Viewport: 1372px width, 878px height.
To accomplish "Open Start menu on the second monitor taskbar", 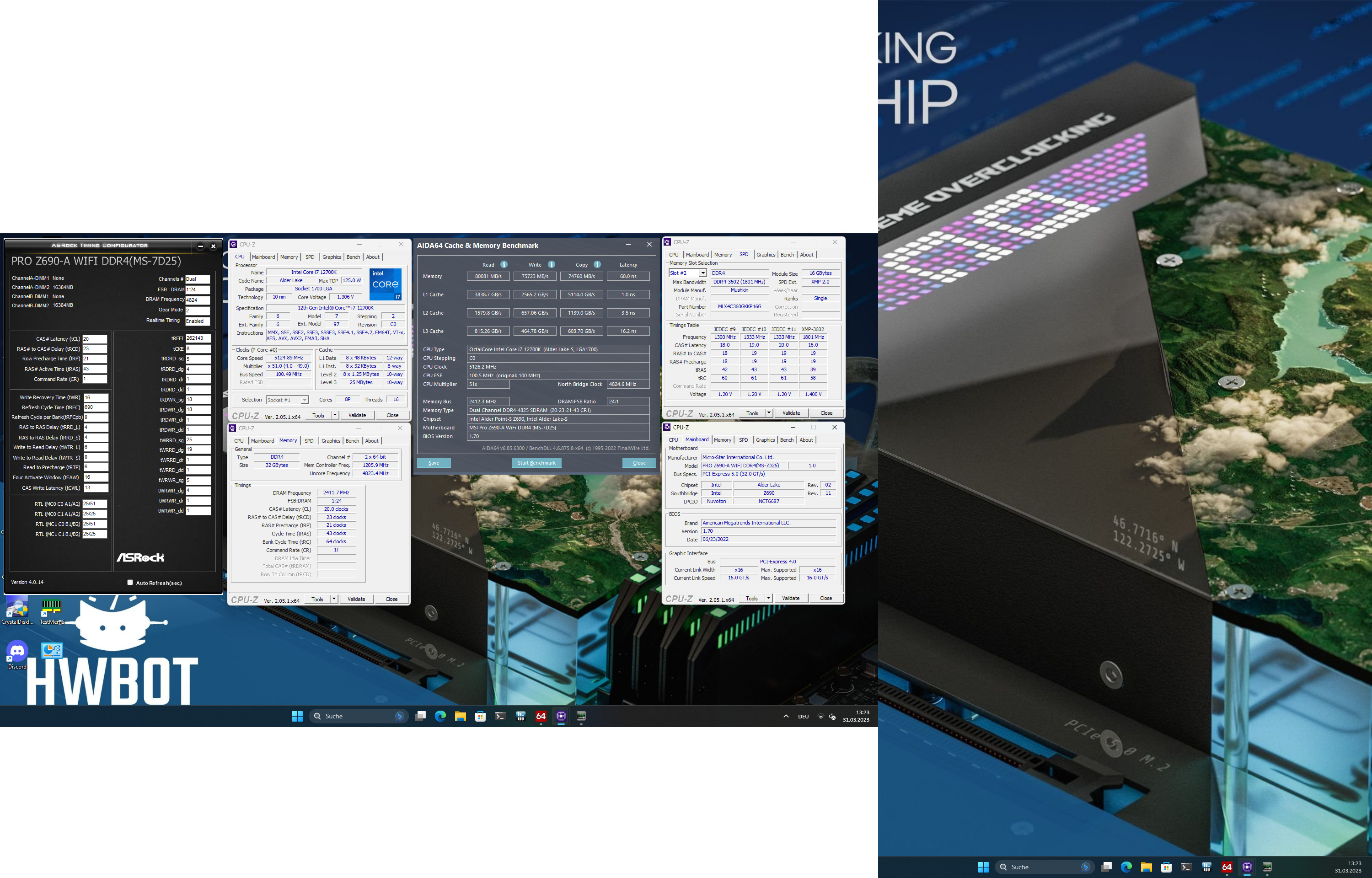I will click(x=983, y=867).
